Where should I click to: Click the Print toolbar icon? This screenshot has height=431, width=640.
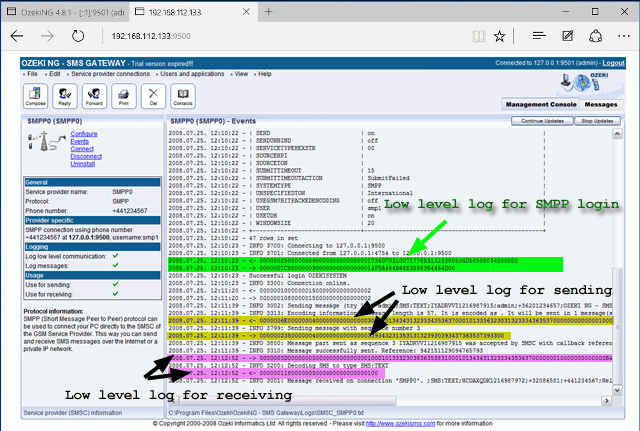pos(124,96)
